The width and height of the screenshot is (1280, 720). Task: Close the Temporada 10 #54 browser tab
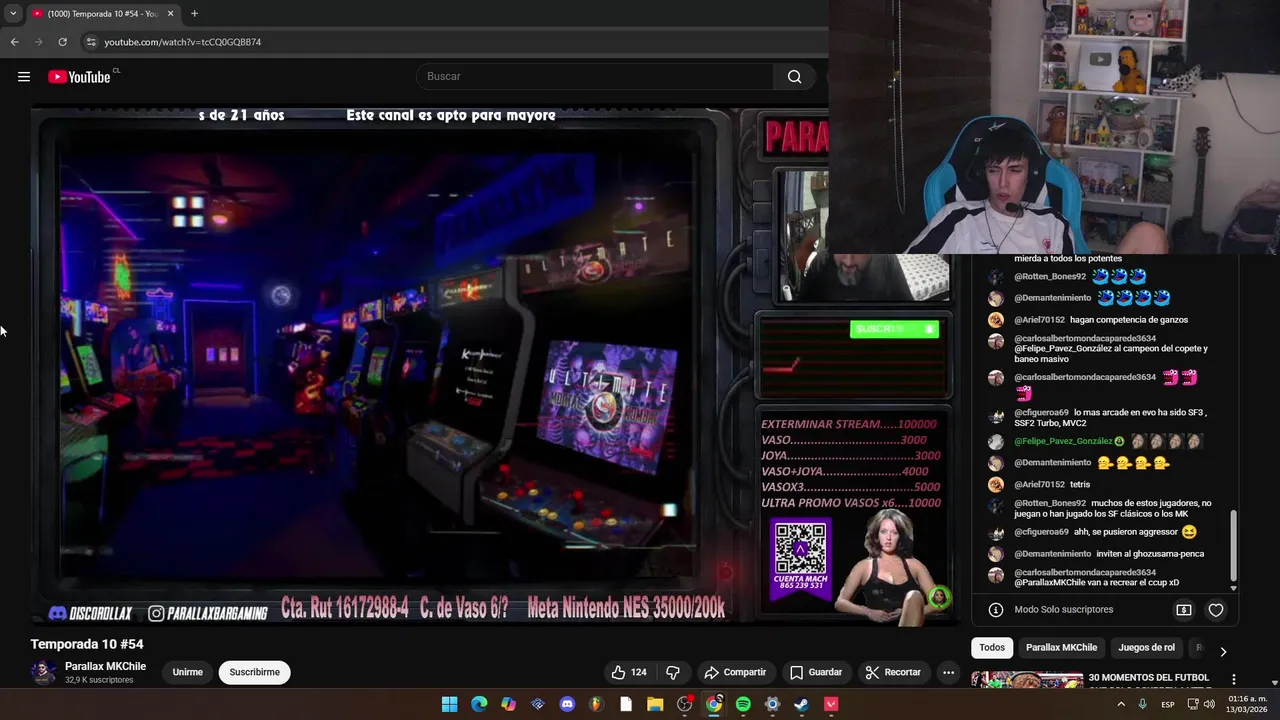tap(170, 14)
